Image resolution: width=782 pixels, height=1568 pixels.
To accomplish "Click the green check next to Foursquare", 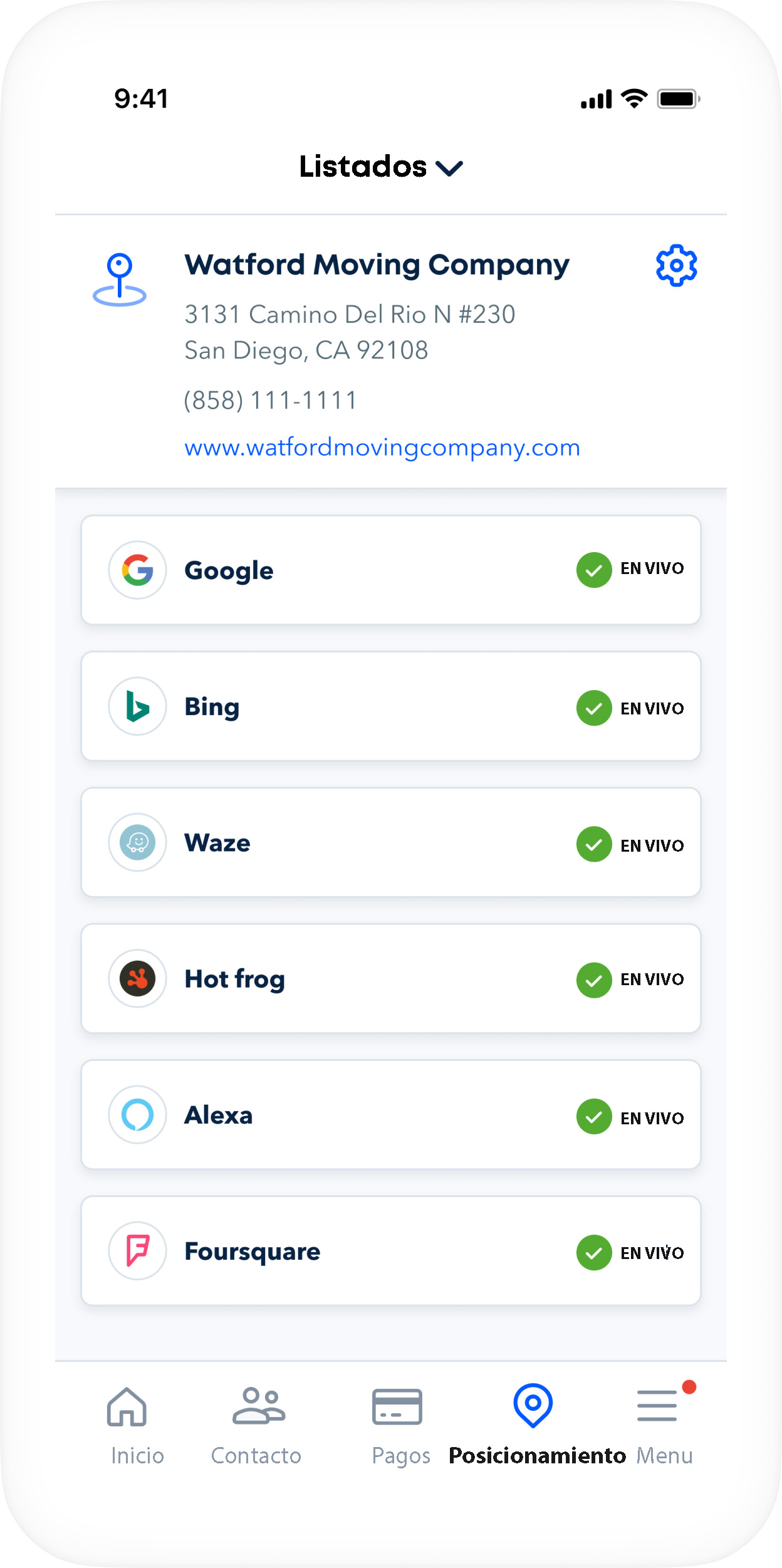I will point(593,1252).
